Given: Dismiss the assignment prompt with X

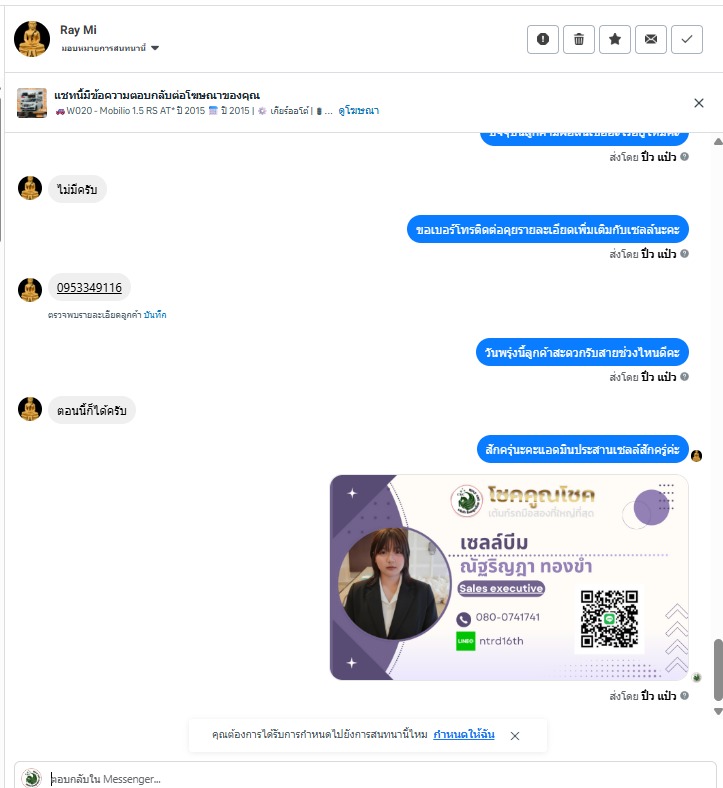Looking at the screenshot, I should coord(514,736).
